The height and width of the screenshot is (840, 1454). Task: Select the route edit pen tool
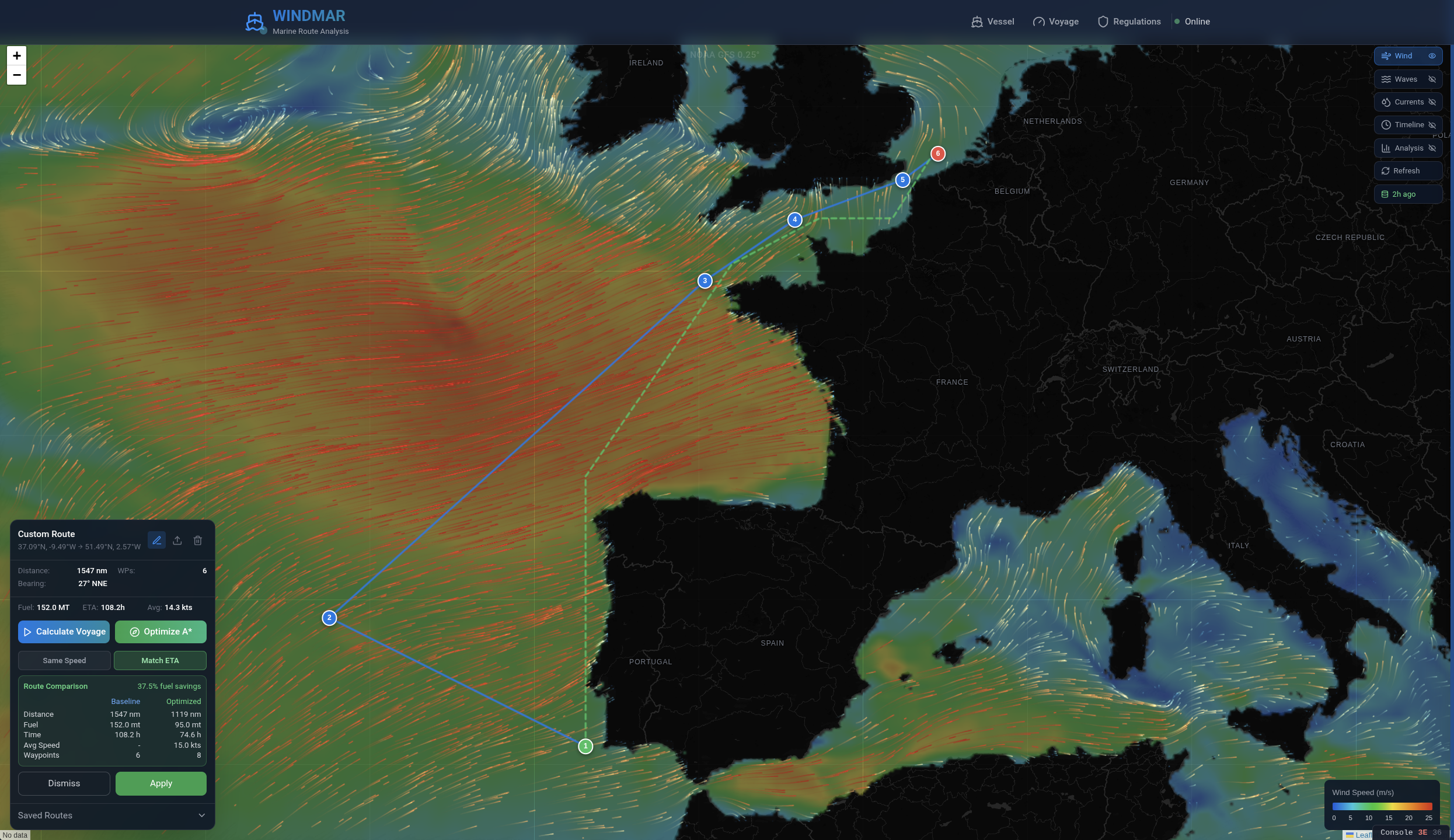156,540
